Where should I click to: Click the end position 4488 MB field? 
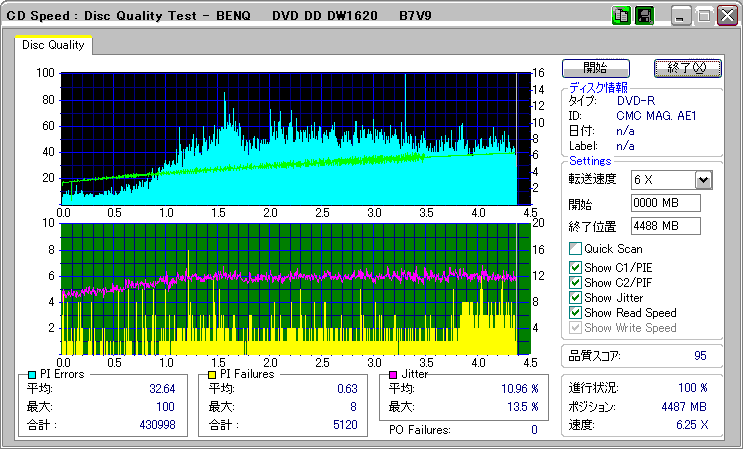(x=666, y=226)
